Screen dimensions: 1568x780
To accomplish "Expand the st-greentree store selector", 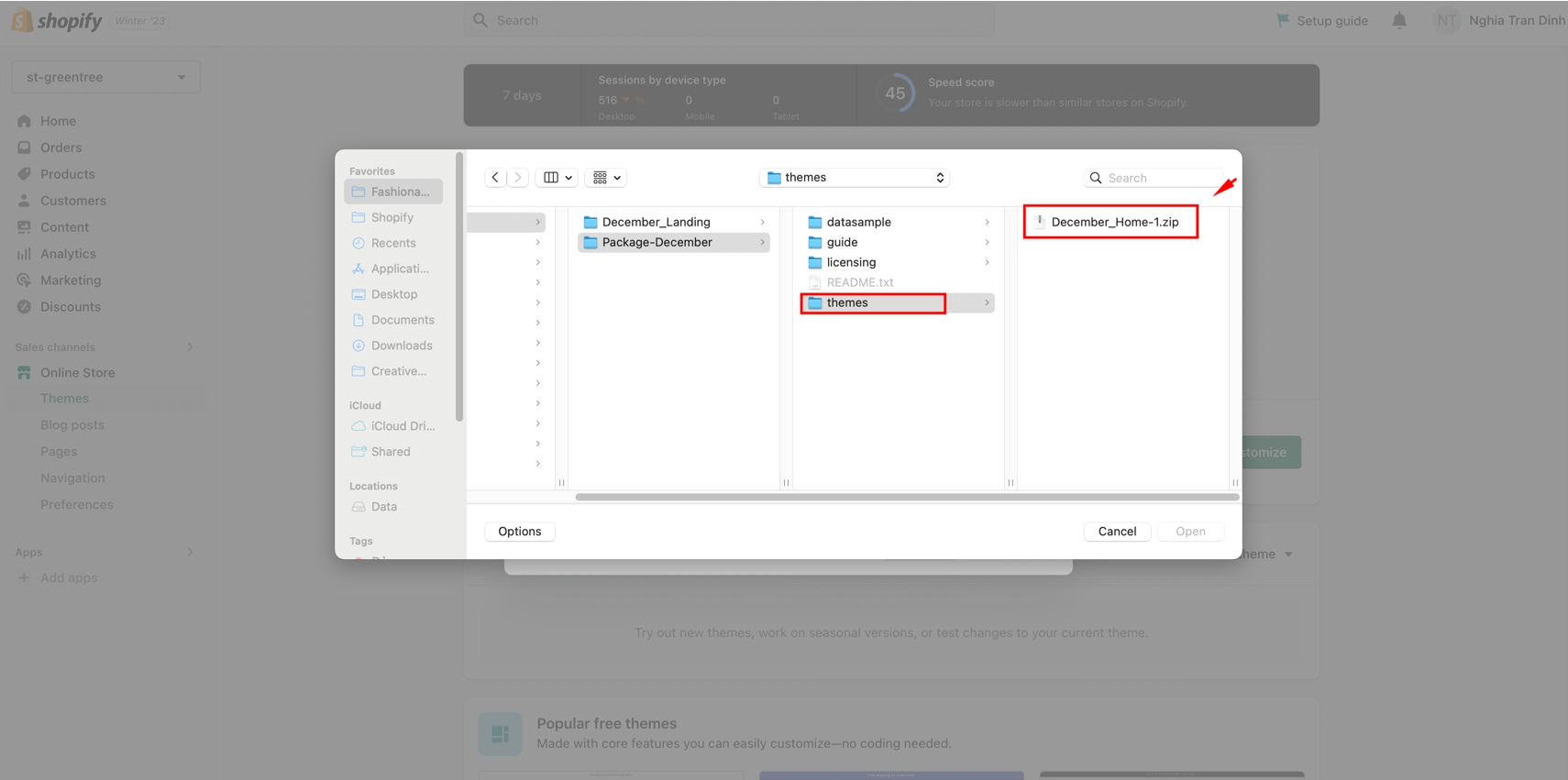I will click(x=105, y=77).
